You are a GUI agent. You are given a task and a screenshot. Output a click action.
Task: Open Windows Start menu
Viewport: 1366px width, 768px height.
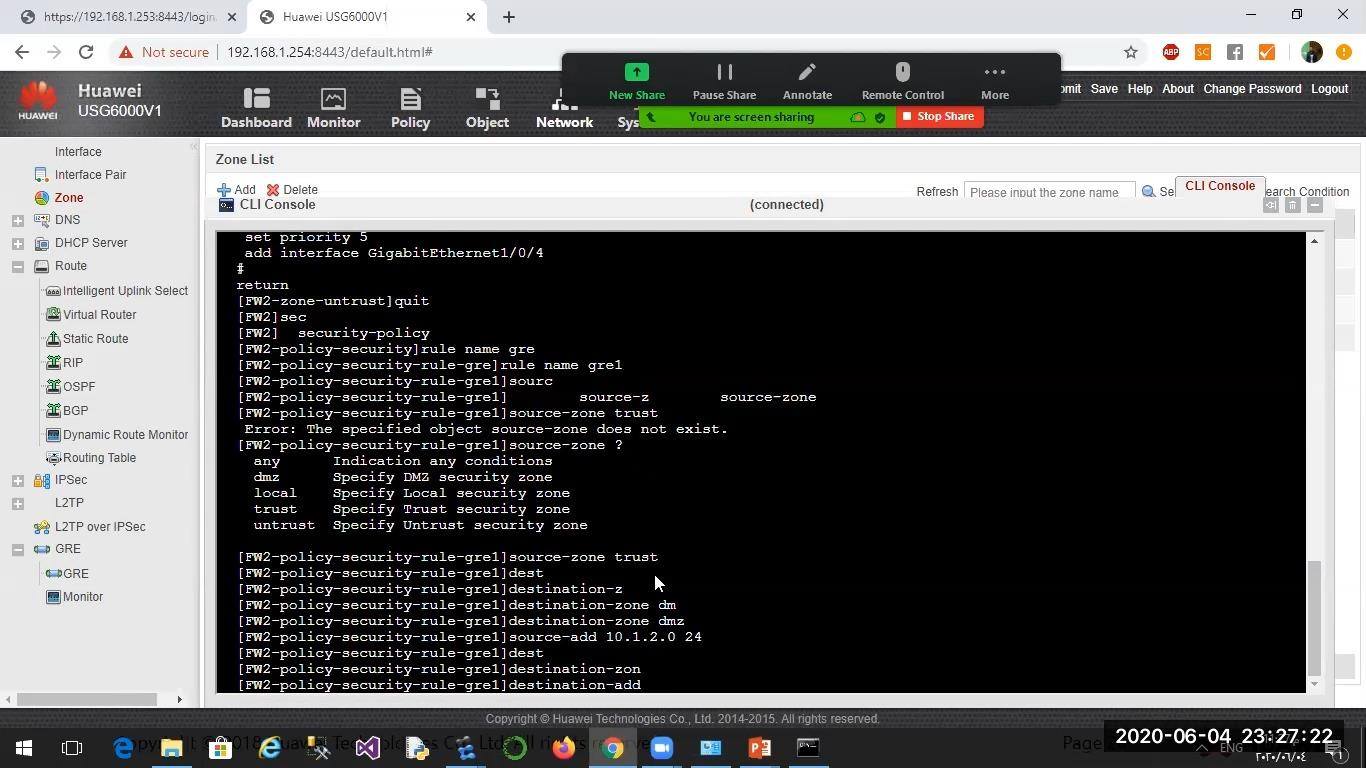tap(24, 747)
